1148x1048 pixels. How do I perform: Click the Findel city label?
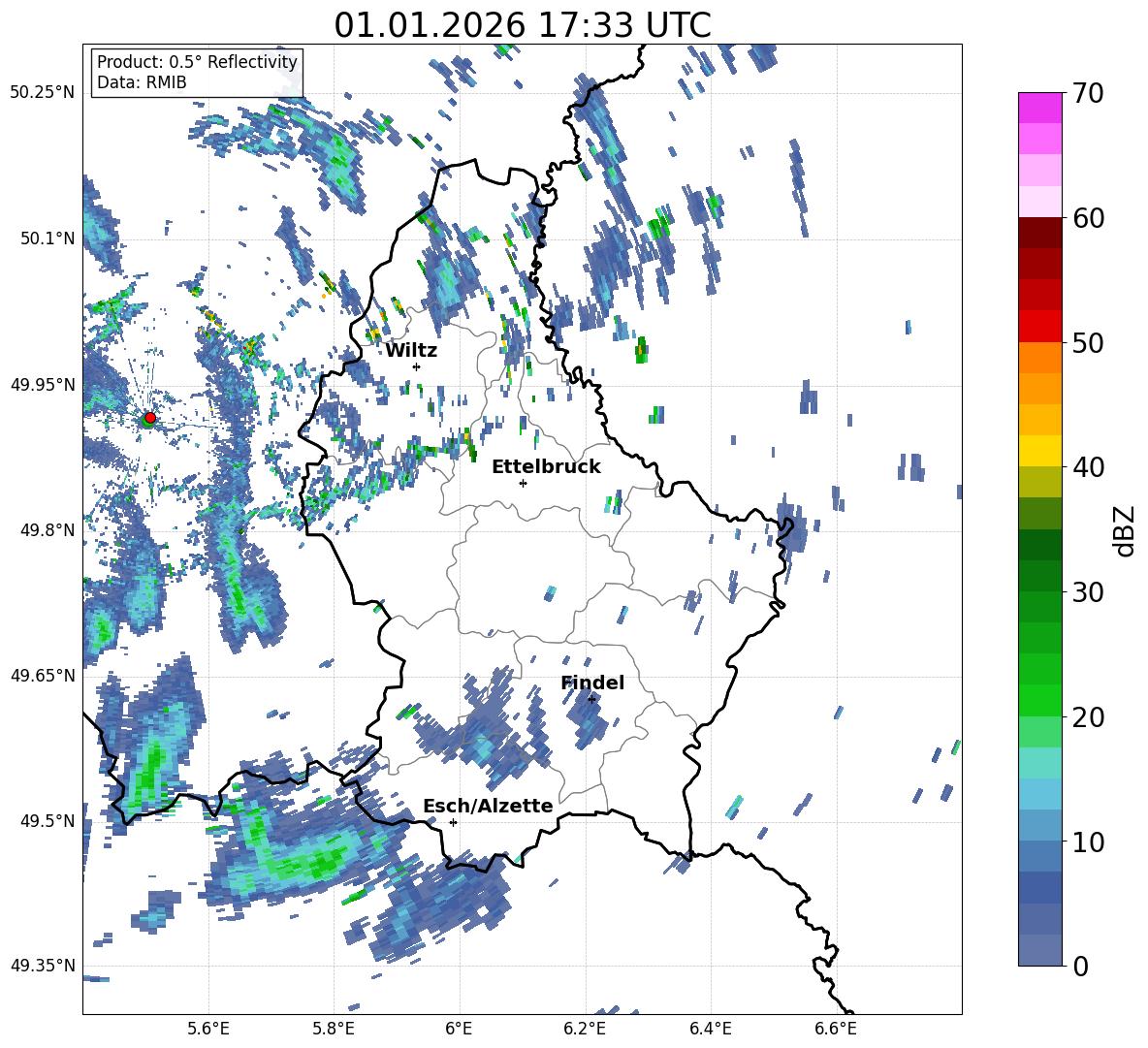(592, 683)
